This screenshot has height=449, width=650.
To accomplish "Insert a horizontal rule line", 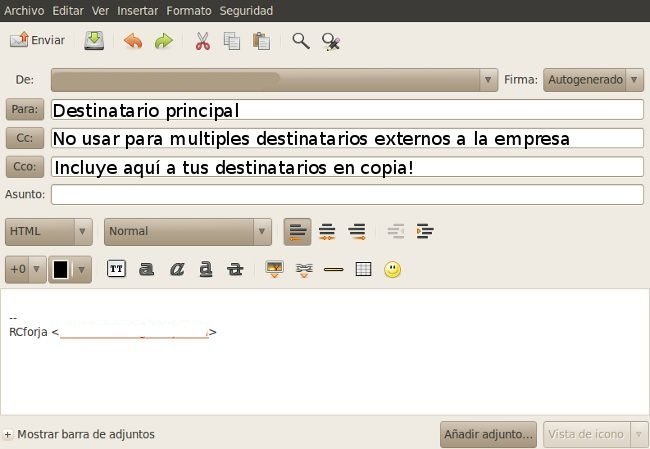I will (x=334, y=269).
